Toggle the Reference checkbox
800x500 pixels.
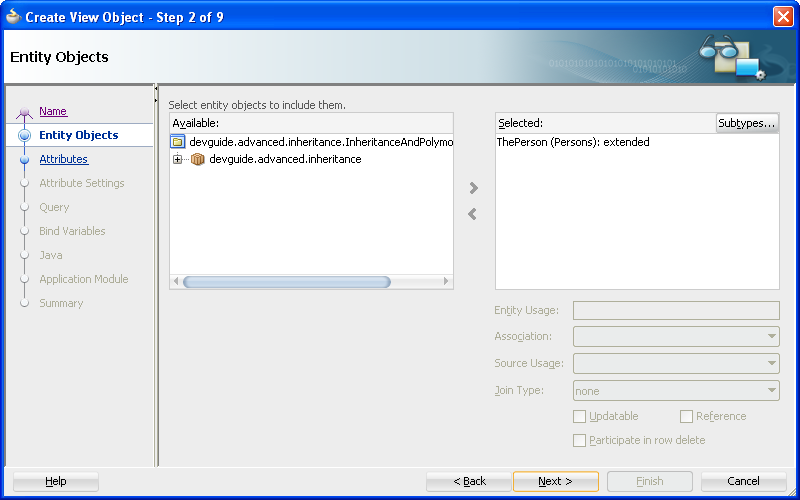[x=686, y=416]
